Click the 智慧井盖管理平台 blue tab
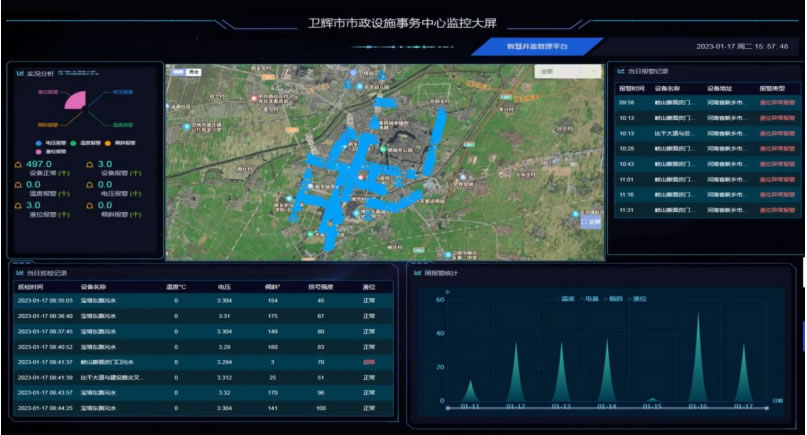Image resolution: width=807 pixels, height=435 pixels. [537, 46]
